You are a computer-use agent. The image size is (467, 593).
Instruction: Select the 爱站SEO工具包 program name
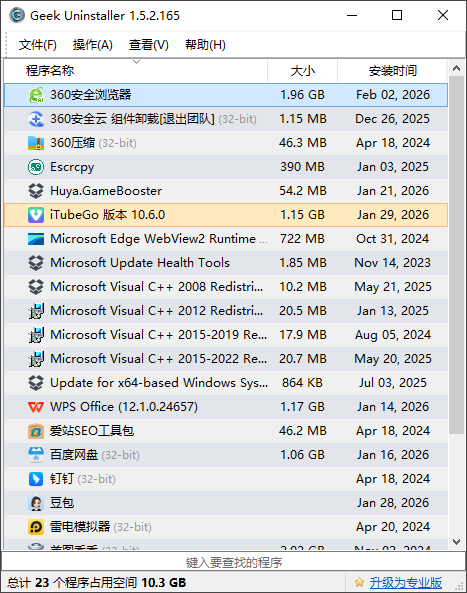(92, 431)
